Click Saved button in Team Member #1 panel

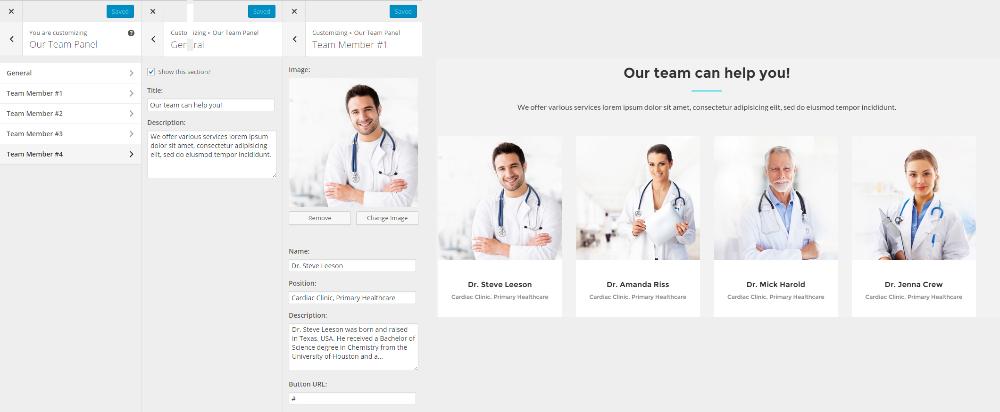(403, 11)
